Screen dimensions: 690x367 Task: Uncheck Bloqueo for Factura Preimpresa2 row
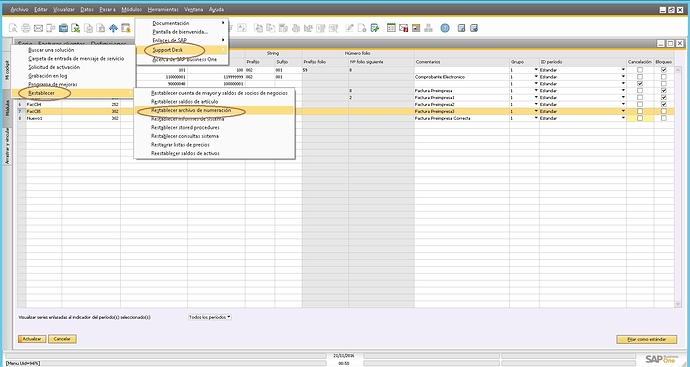point(664,105)
